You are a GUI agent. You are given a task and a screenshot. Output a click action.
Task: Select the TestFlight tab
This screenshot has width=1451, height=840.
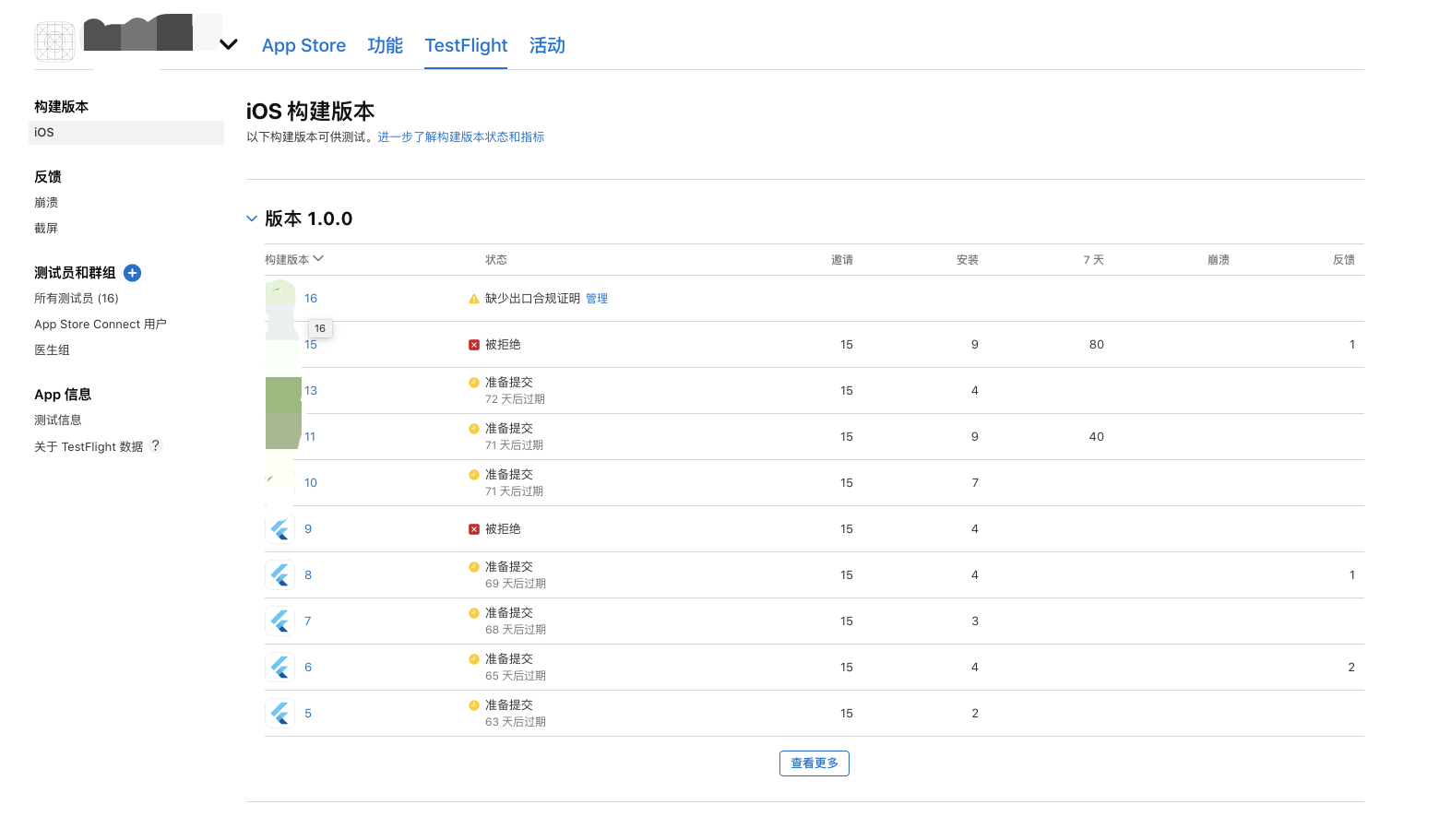(x=466, y=45)
